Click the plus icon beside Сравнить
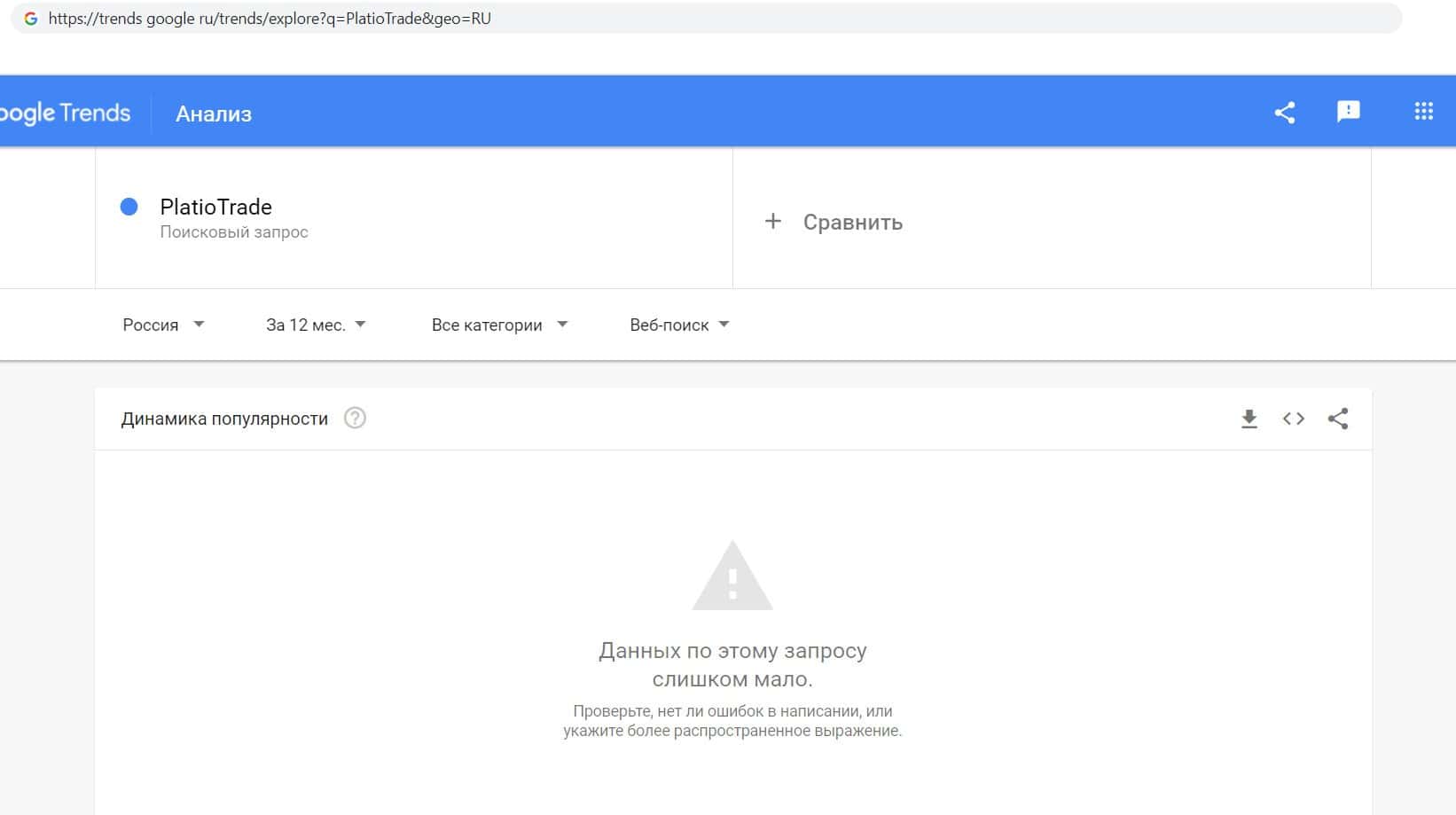The width and height of the screenshot is (1456, 815). [773, 221]
